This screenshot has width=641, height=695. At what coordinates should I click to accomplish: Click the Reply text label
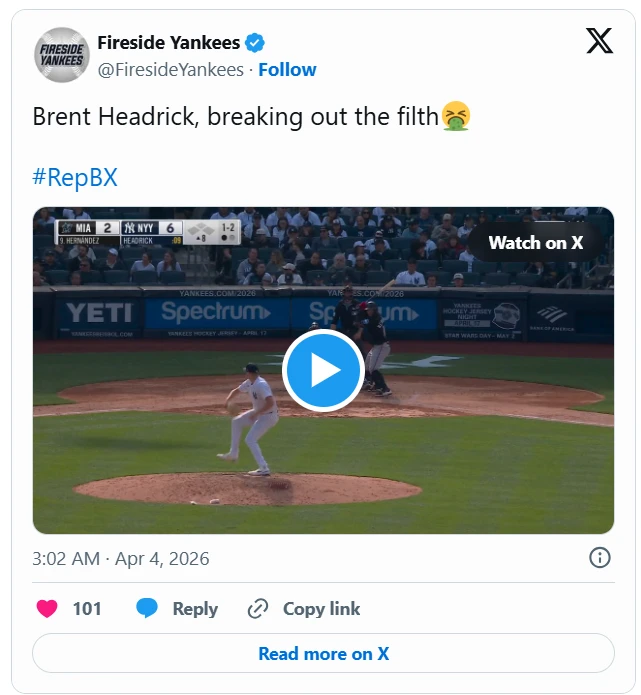pyautogui.click(x=195, y=608)
